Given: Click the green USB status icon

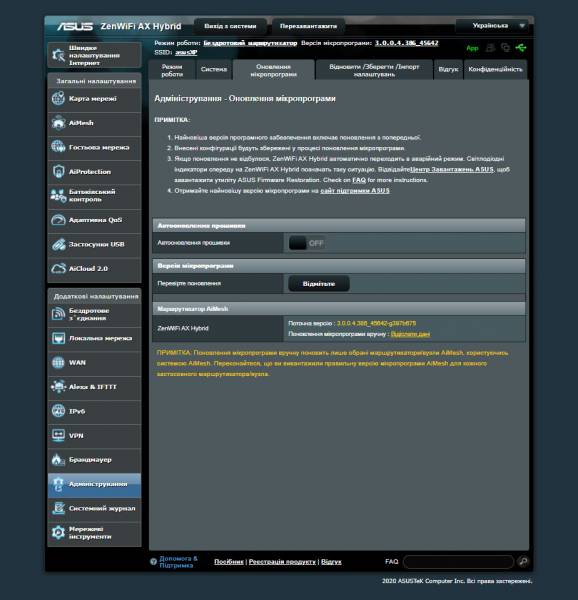Looking at the screenshot, I should [520, 48].
